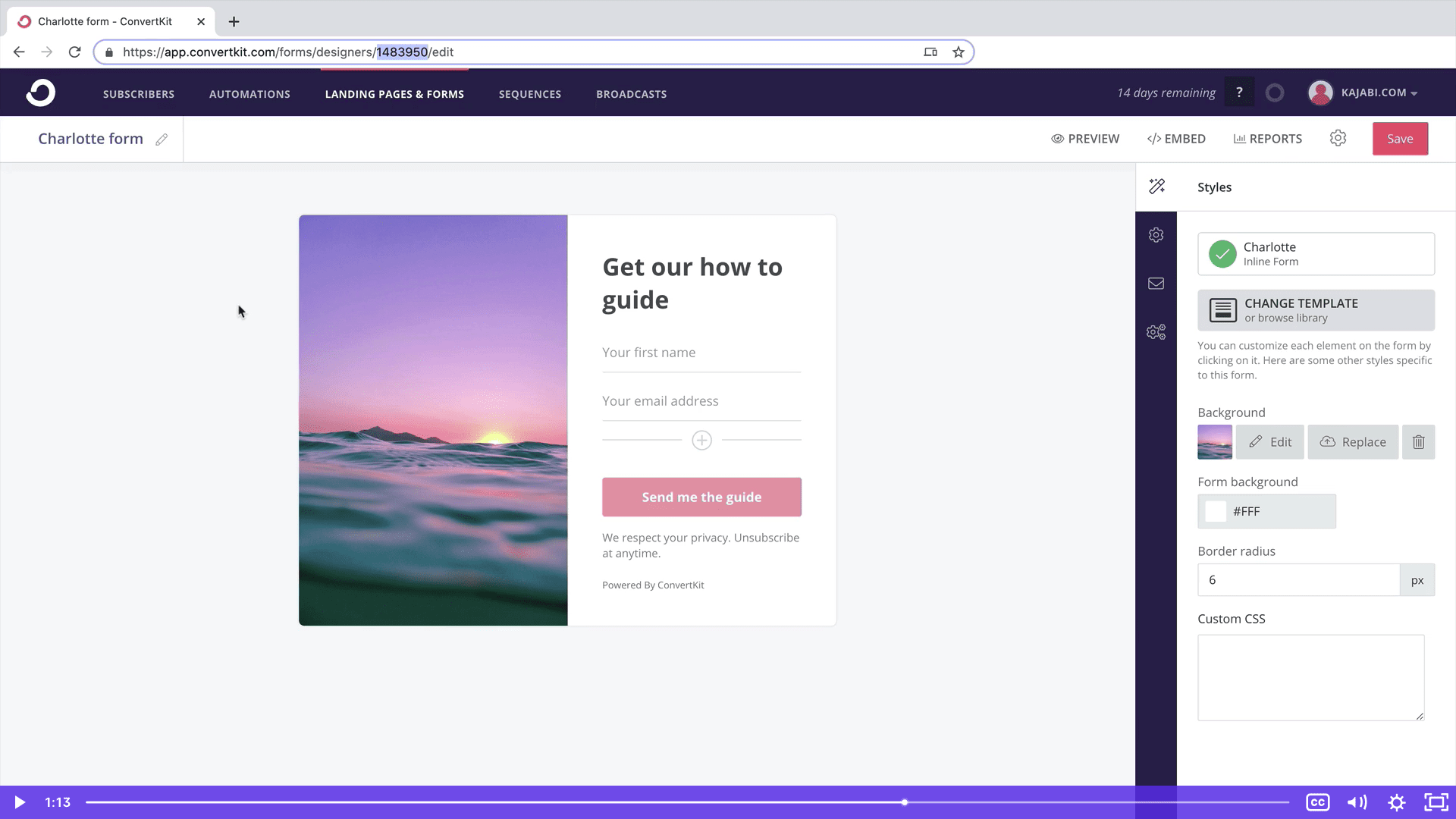This screenshot has height=819, width=1456.
Task: Delete background image with trash icon
Action: coord(1418,442)
